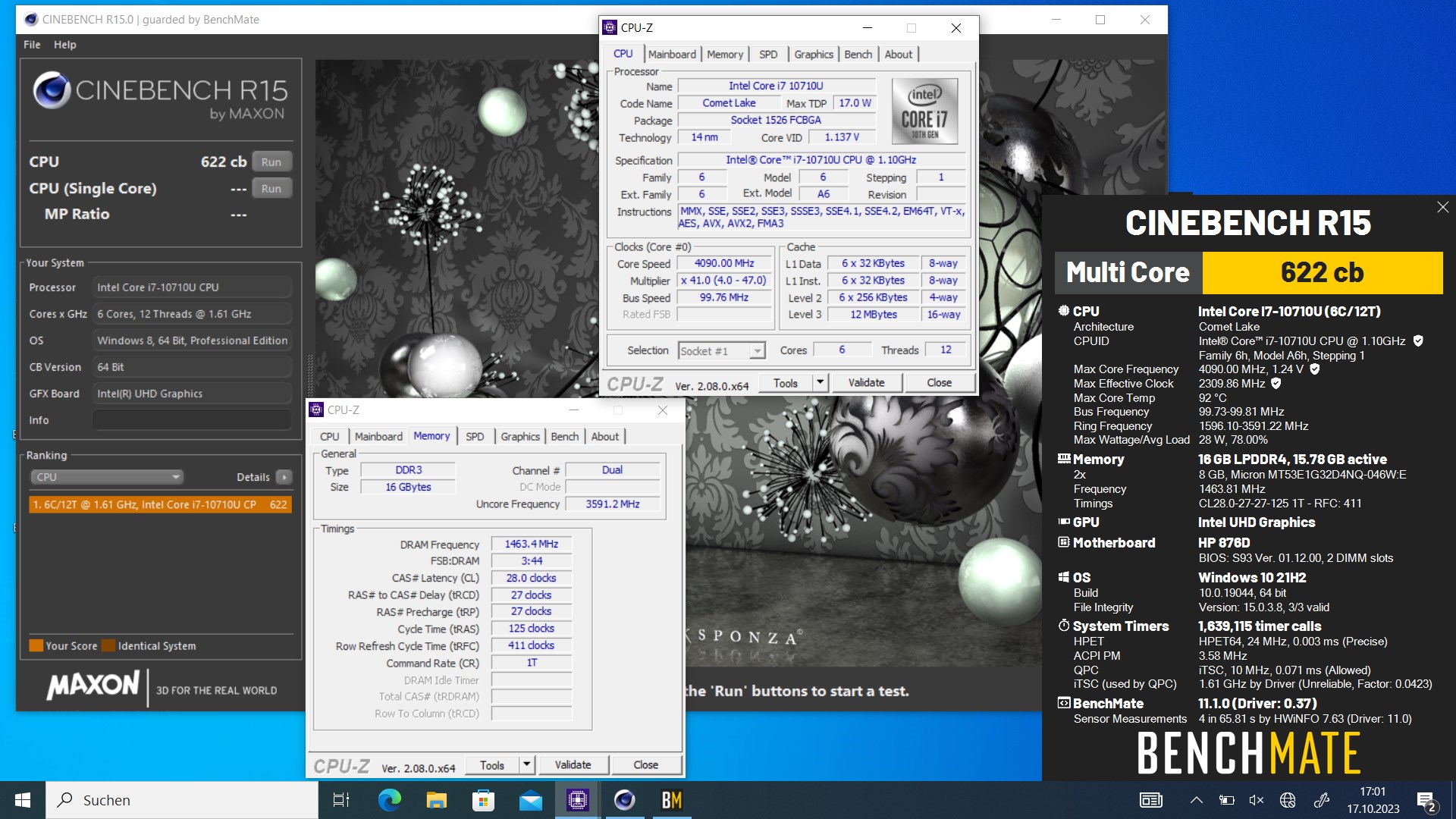
Task: Open Microsoft Store taskbar icon
Action: 483,800
